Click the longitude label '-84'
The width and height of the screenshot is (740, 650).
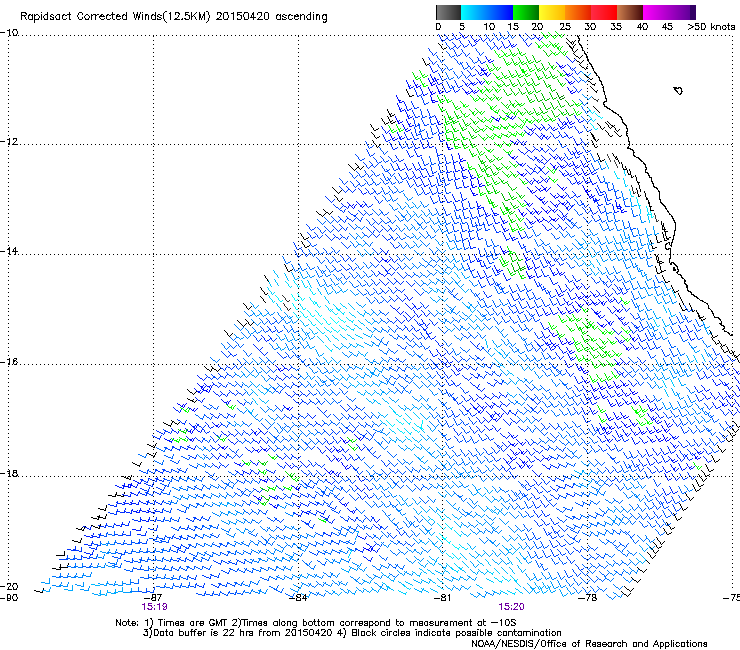[x=298, y=598]
